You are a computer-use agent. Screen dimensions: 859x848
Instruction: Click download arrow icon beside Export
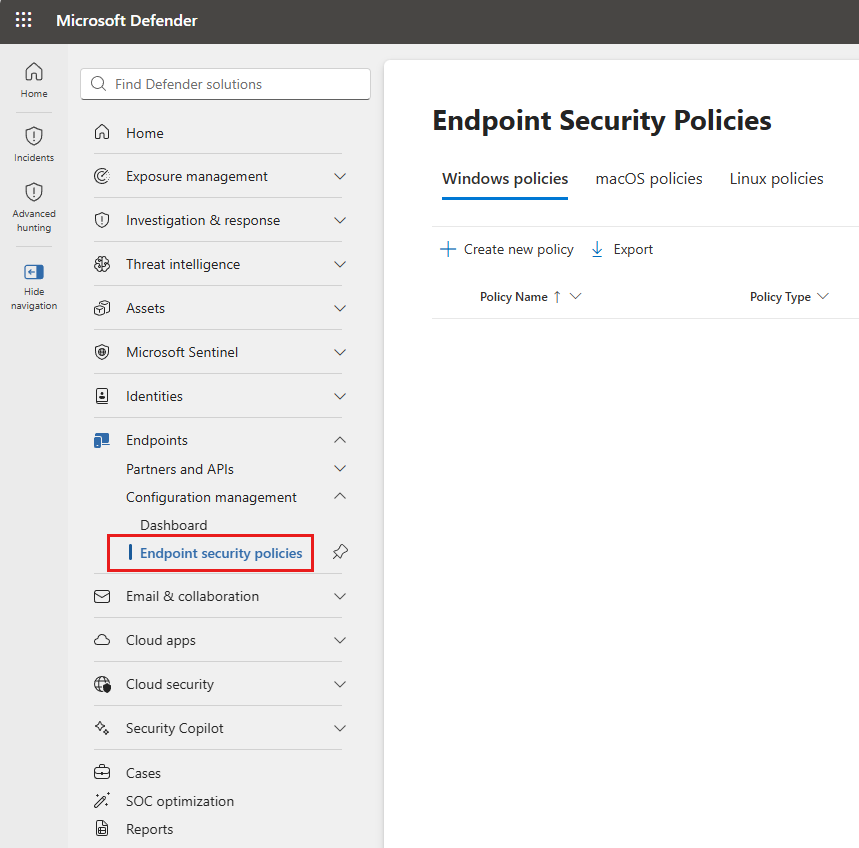pos(597,249)
